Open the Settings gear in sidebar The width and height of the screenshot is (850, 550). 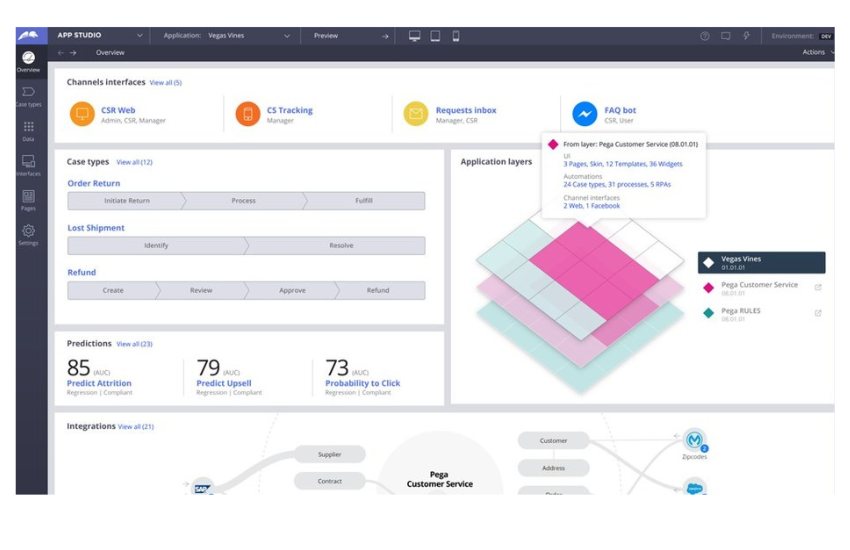29,235
